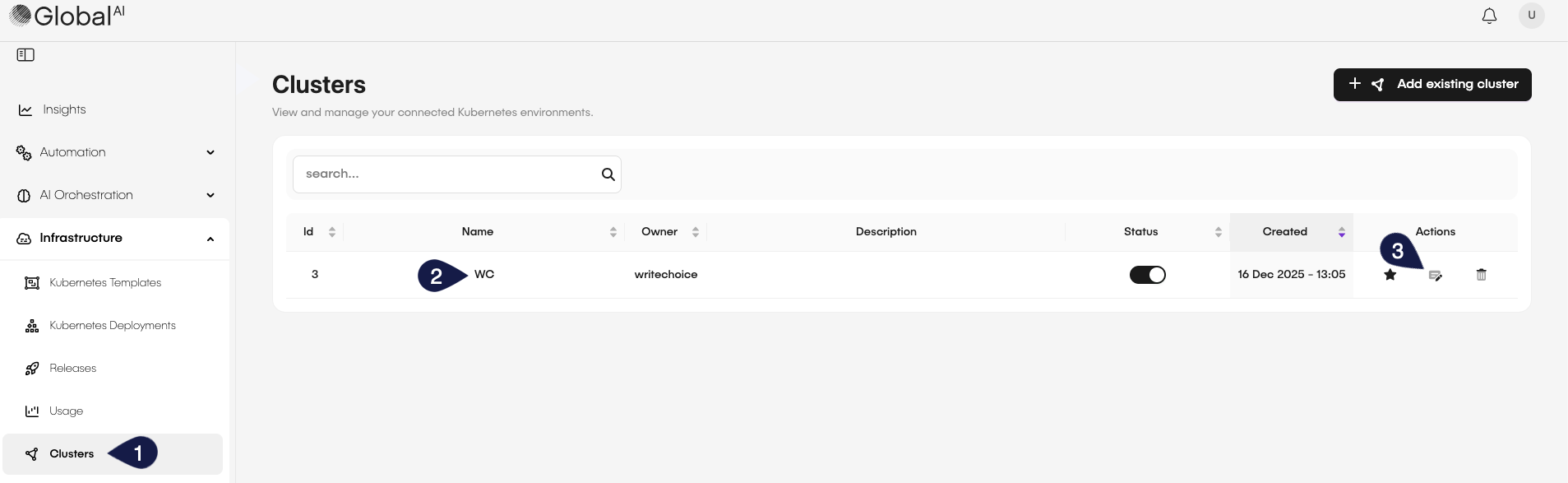Open Releases from the sidebar
The image size is (1568, 483).
pyautogui.click(x=72, y=368)
